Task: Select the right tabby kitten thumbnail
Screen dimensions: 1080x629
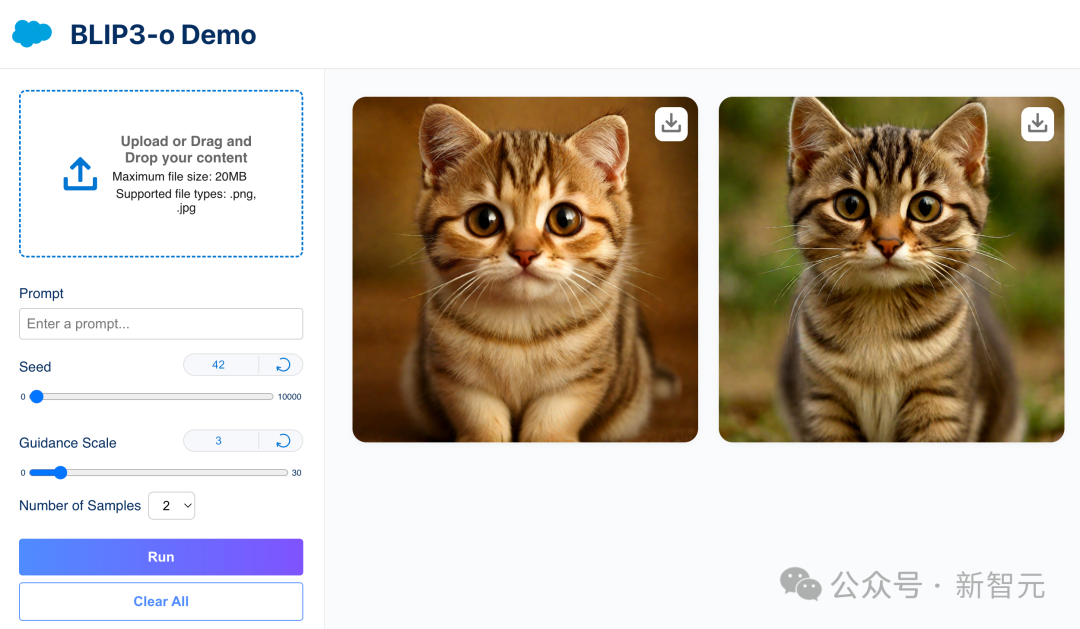Action: pyautogui.click(x=891, y=269)
